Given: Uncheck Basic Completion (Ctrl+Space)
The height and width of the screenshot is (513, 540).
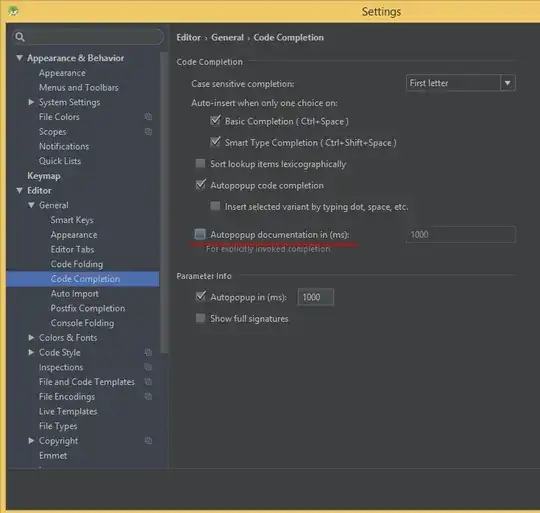Looking at the screenshot, I should 215,121.
